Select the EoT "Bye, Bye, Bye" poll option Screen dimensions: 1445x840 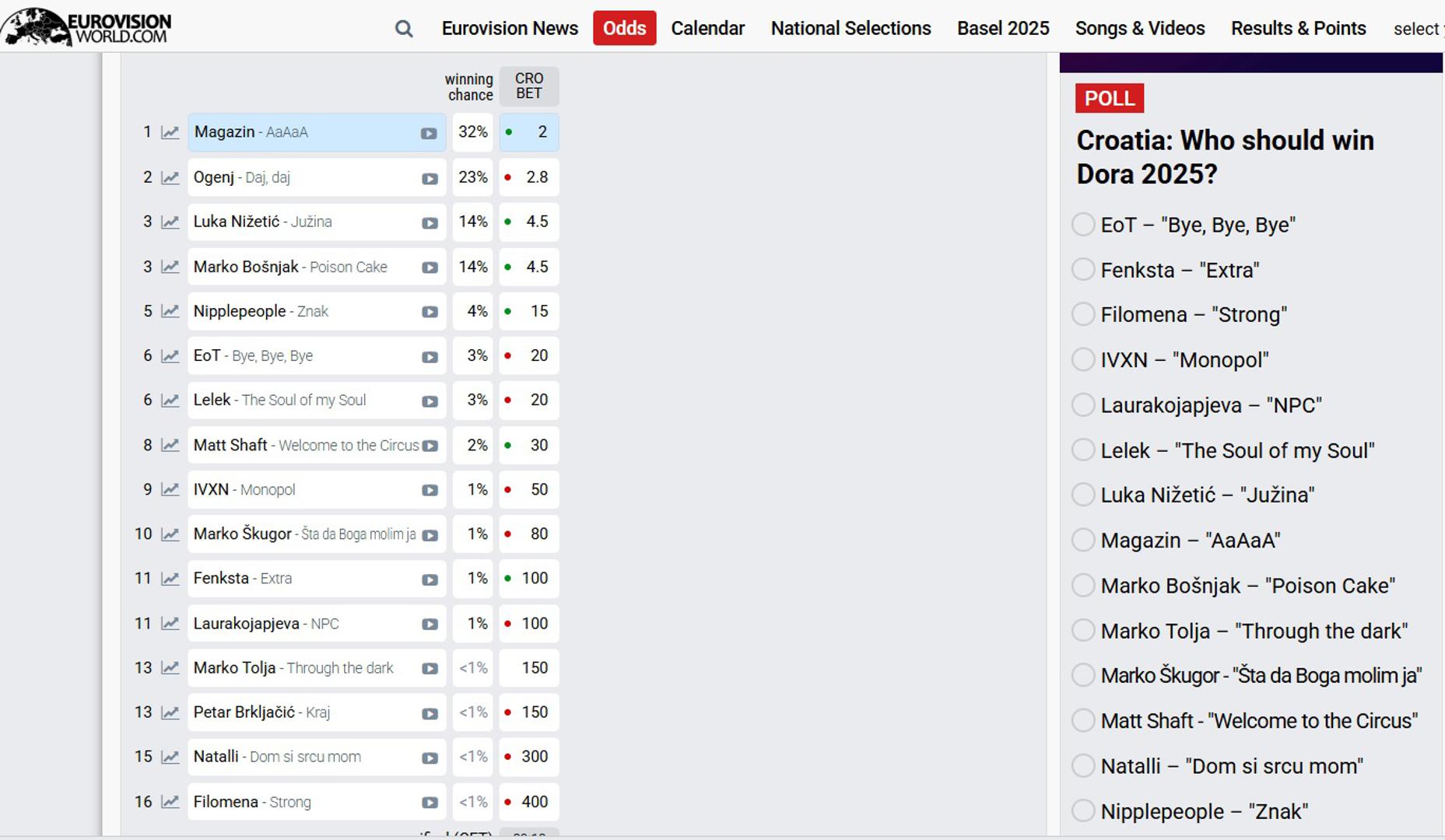(1083, 225)
